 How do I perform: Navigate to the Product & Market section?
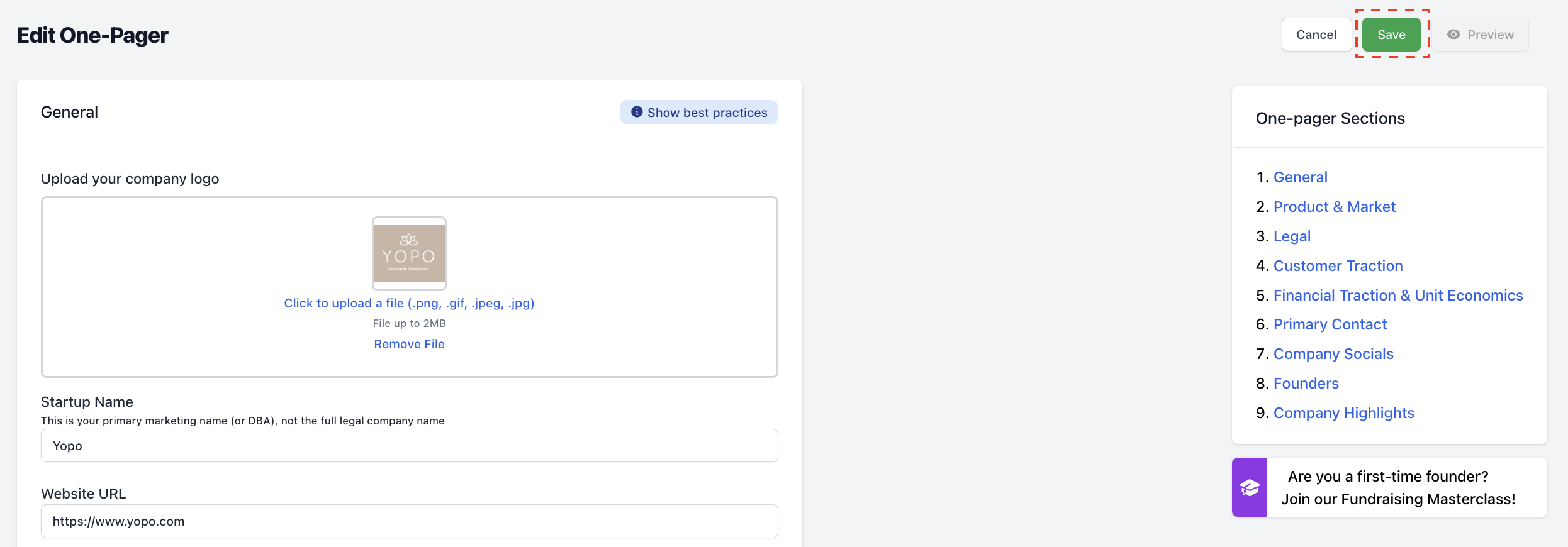click(1334, 206)
